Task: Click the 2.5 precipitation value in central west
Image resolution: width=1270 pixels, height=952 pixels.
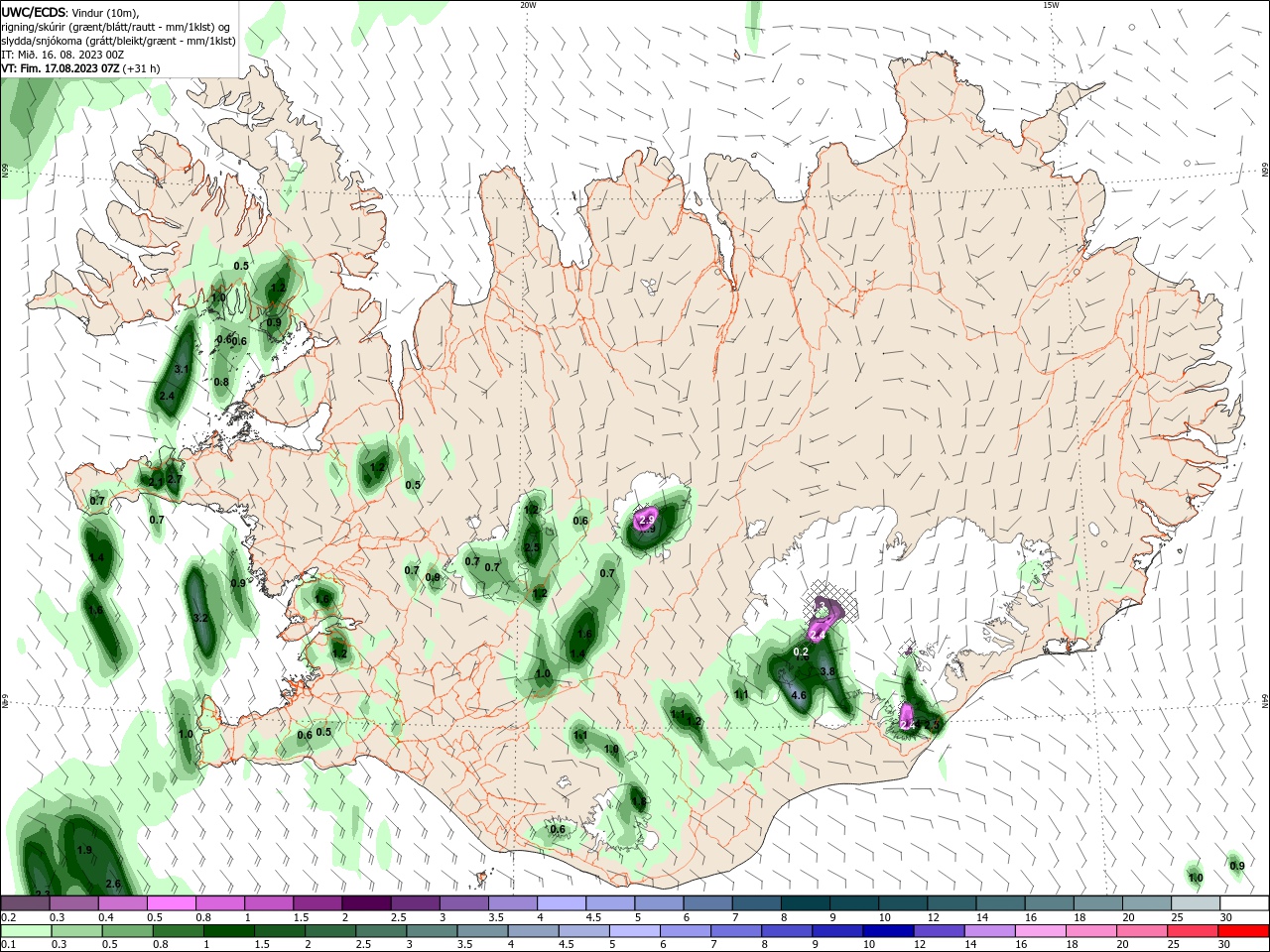Action: (532, 547)
